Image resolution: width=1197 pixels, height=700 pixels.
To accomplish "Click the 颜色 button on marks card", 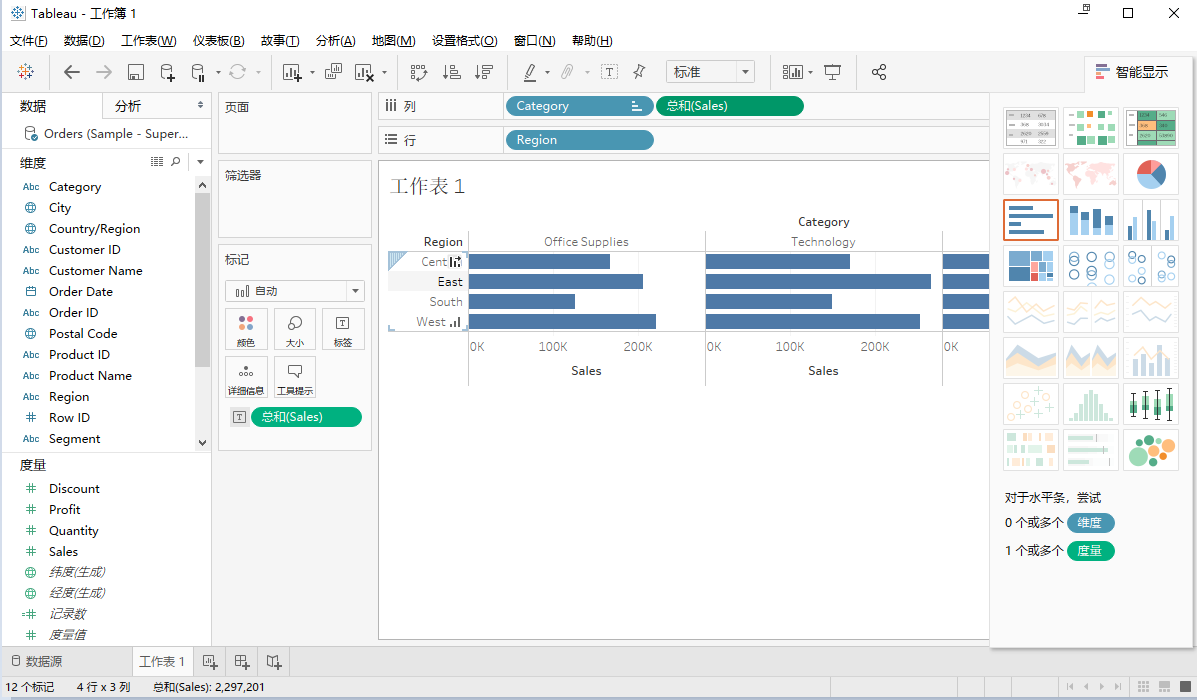I will pos(246,329).
